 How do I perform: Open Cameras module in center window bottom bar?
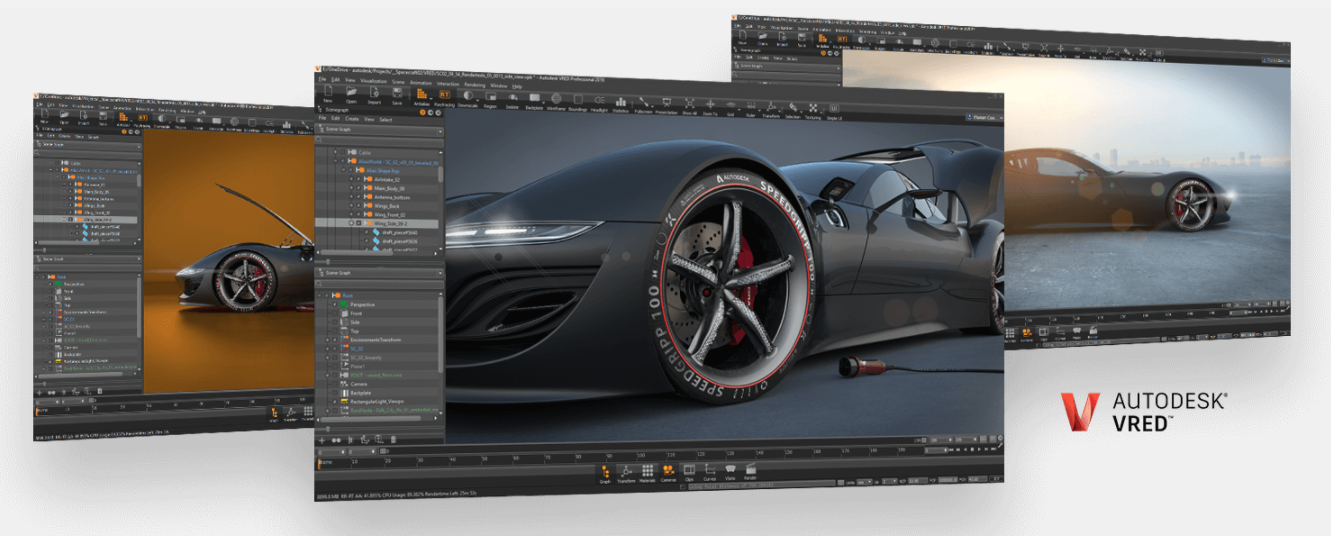click(x=668, y=472)
